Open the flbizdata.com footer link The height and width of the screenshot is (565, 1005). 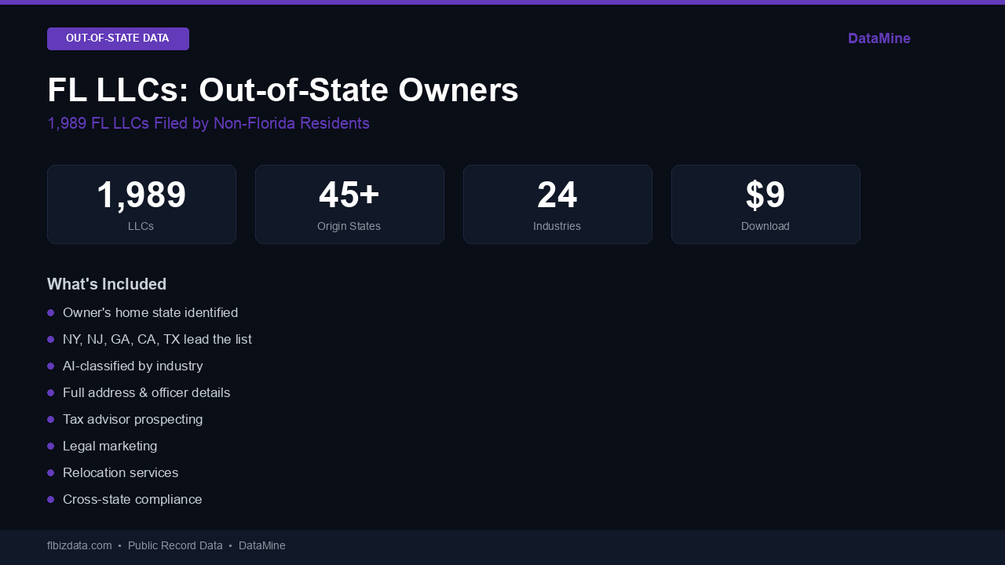pyautogui.click(x=79, y=546)
